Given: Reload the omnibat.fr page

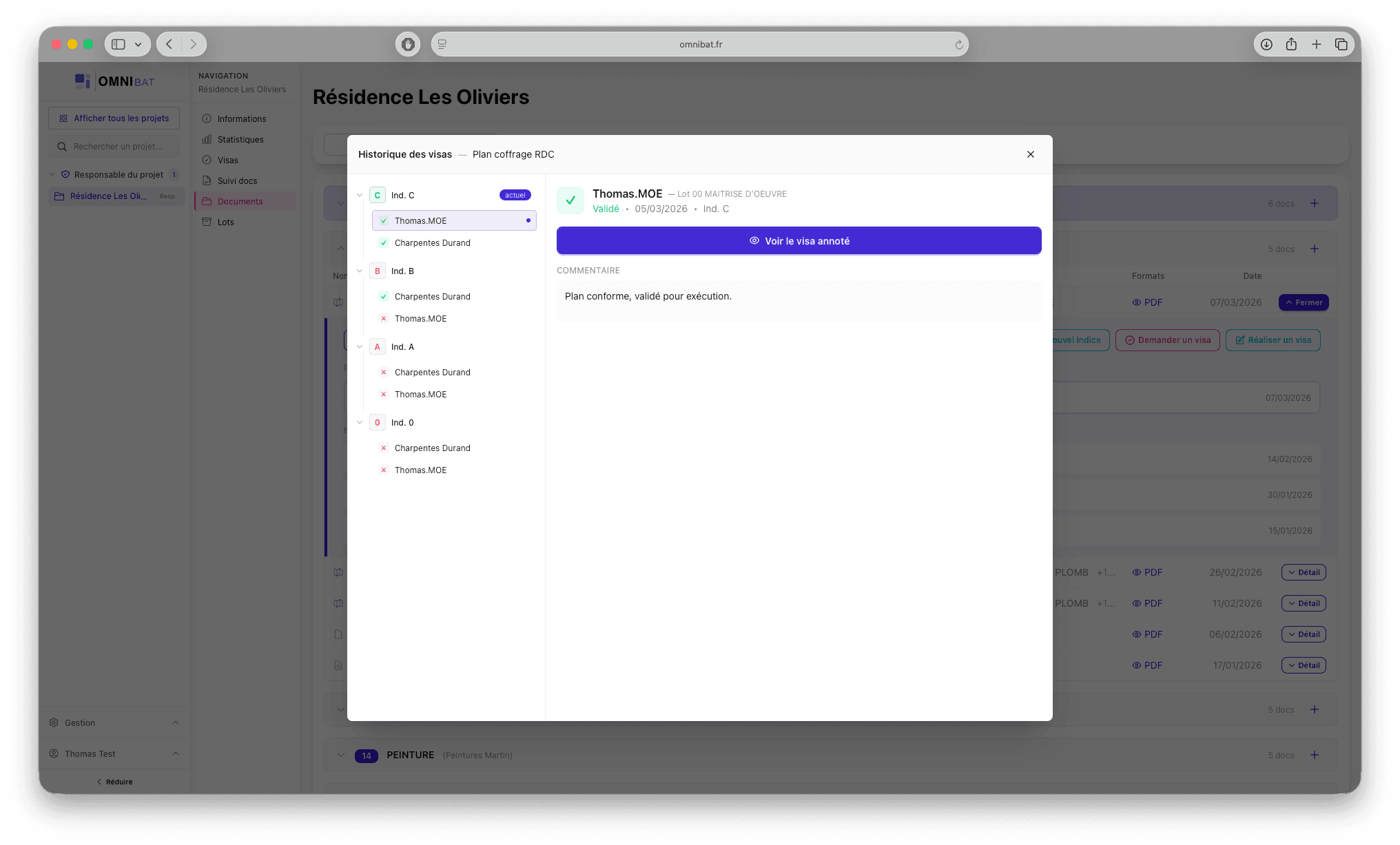Looking at the screenshot, I should pyautogui.click(x=958, y=45).
